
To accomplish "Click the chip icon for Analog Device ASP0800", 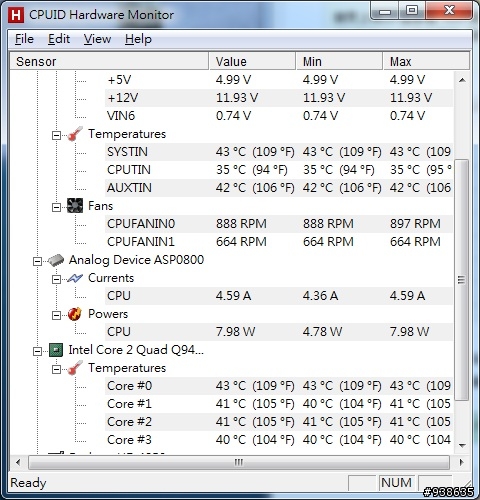I will 56,260.
